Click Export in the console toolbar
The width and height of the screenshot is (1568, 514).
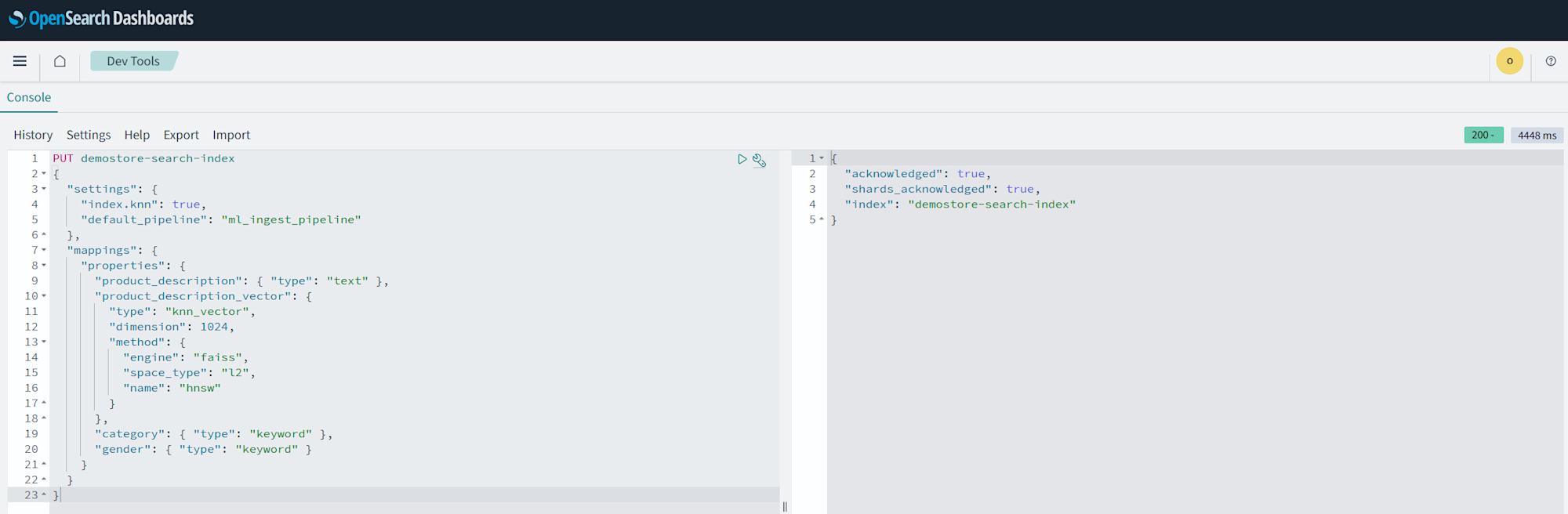181,135
